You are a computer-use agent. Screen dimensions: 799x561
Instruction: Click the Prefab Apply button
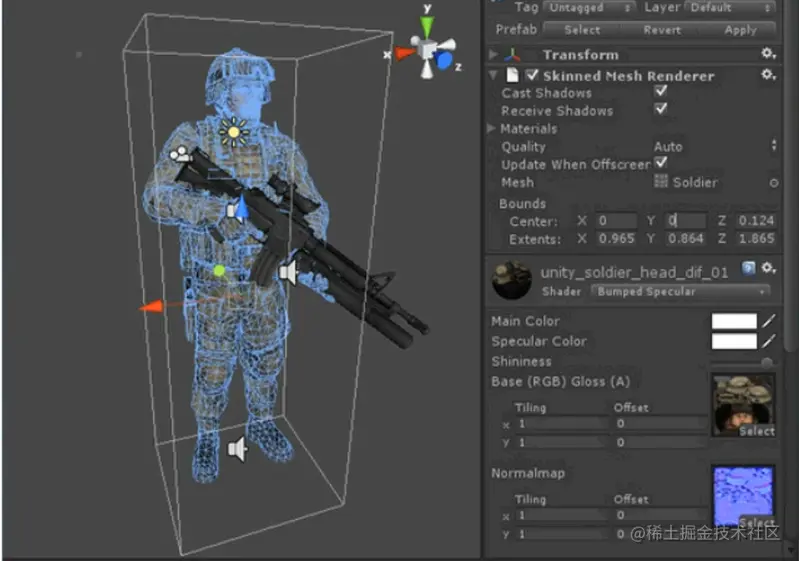[x=740, y=30]
